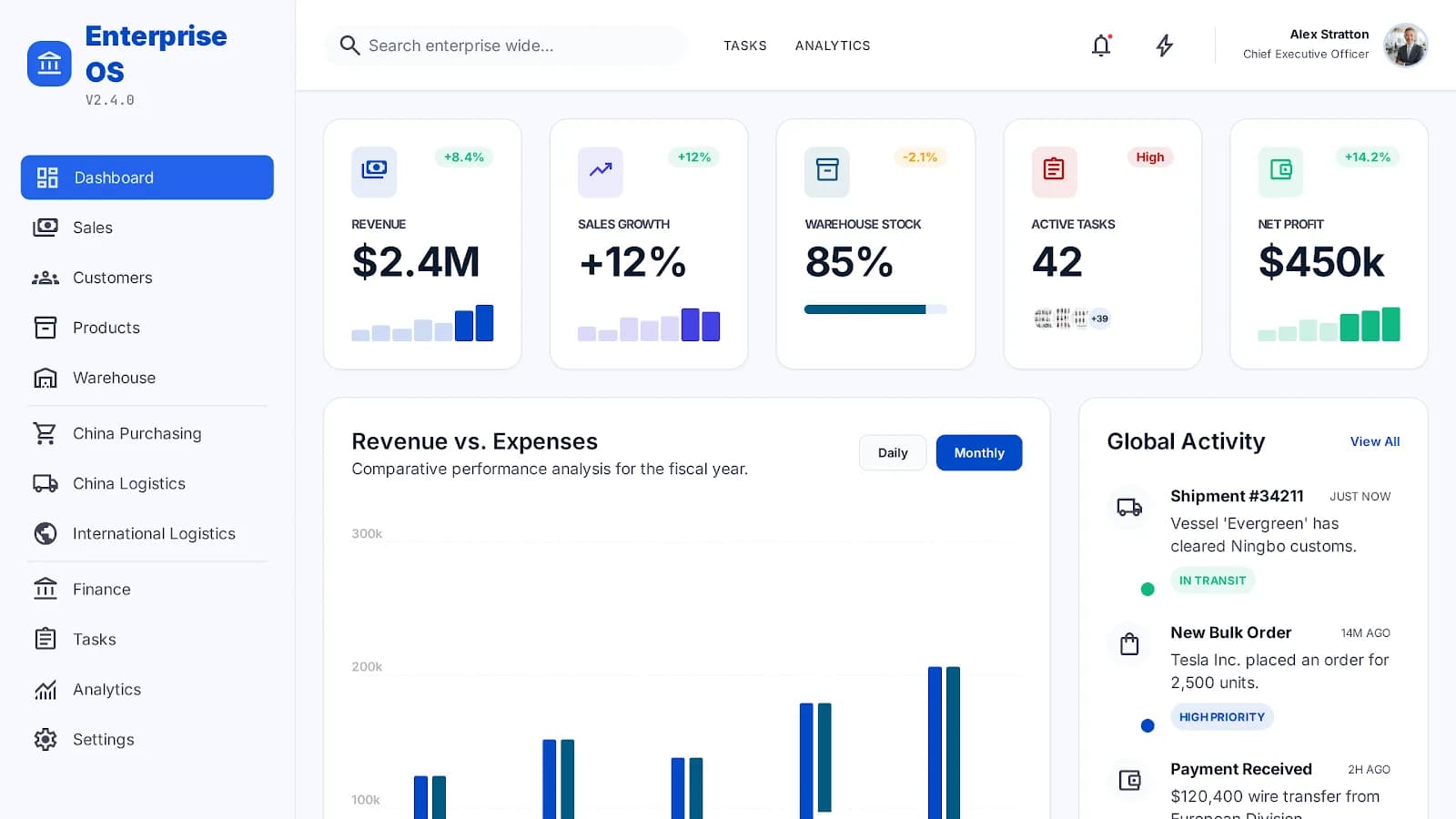Switch chart to Daily view

pos(893,452)
